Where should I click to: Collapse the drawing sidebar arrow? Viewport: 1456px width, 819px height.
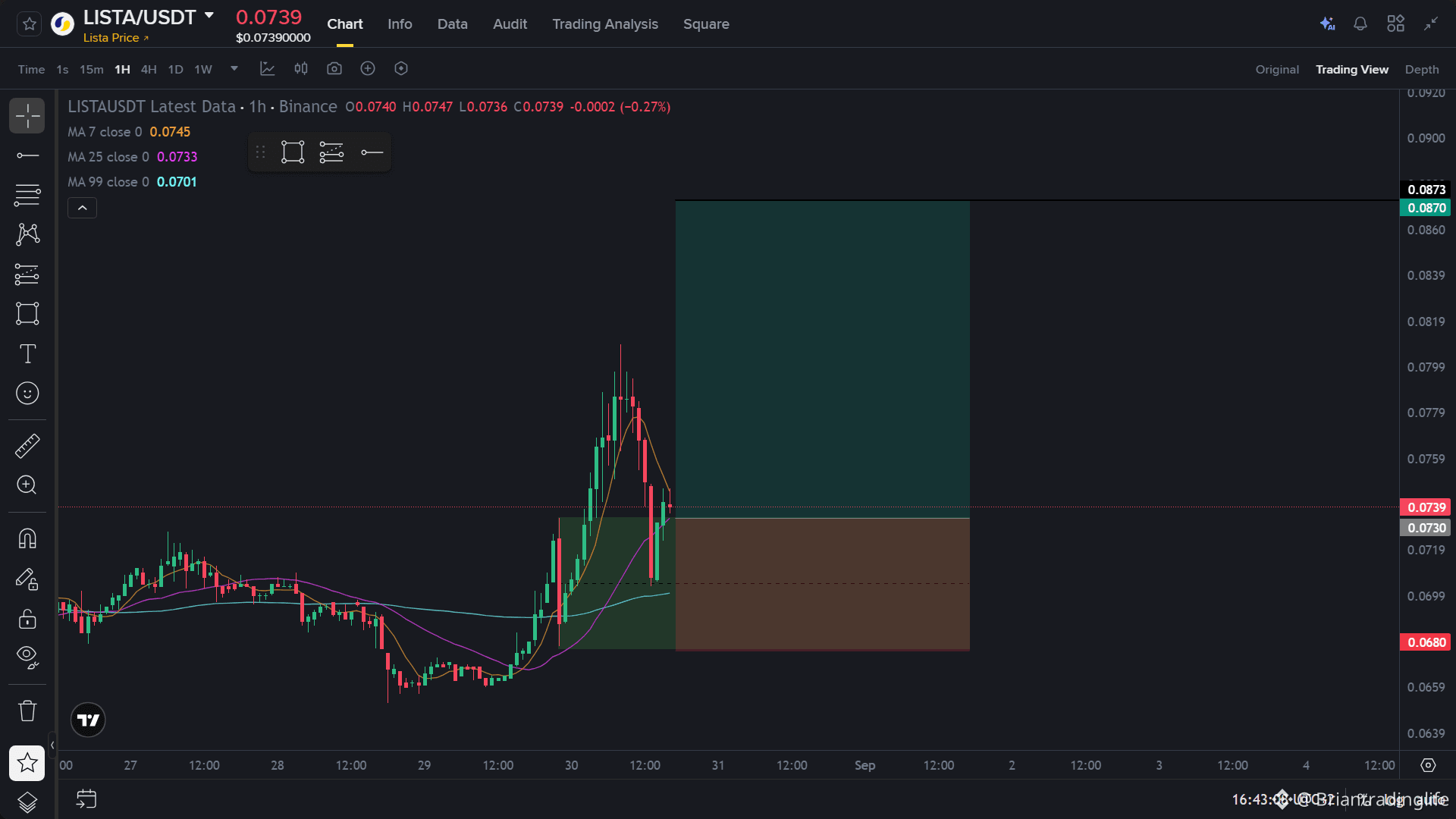click(52, 745)
